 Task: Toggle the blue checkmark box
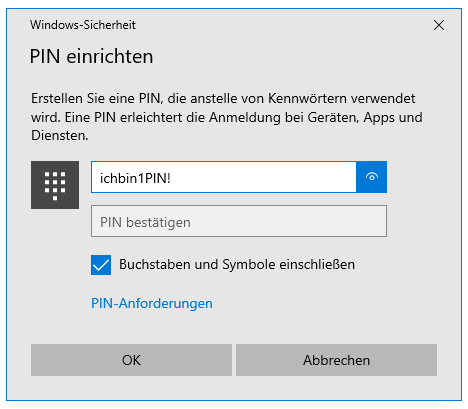[x=101, y=265]
